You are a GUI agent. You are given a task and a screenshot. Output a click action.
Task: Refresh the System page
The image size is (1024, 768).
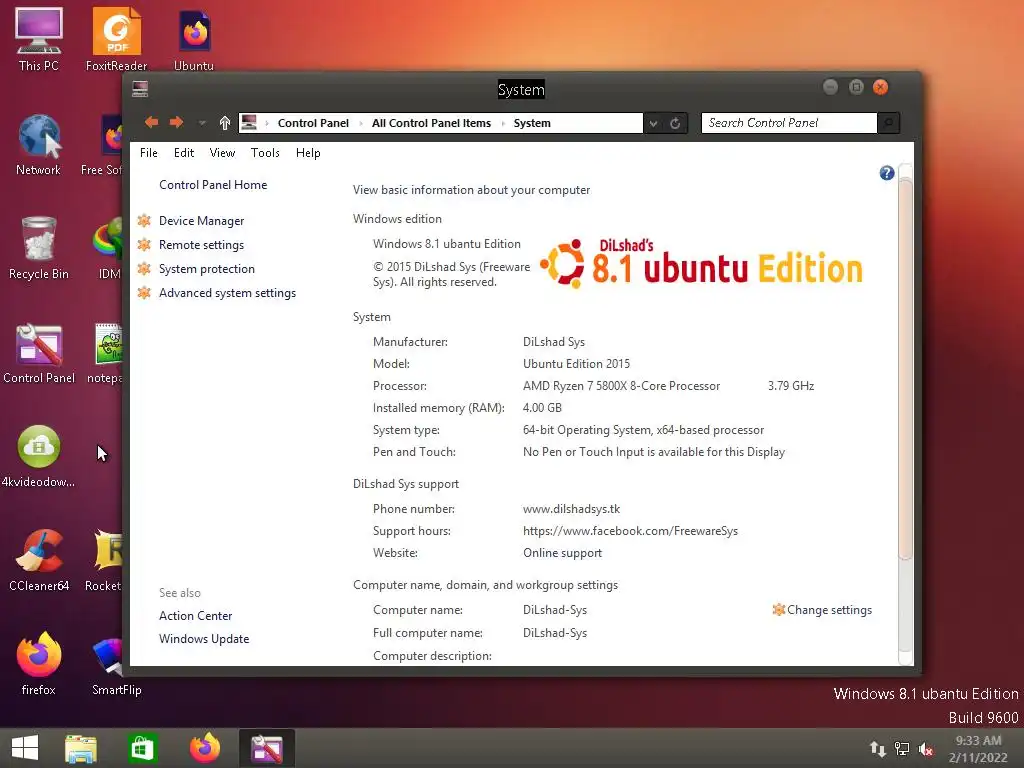[x=675, y=123]
